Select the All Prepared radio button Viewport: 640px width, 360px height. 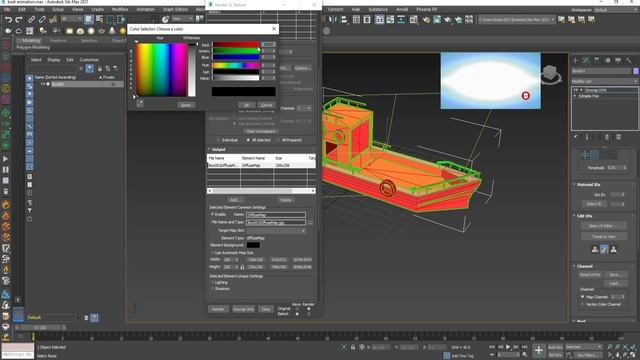[x=278, y=140]
